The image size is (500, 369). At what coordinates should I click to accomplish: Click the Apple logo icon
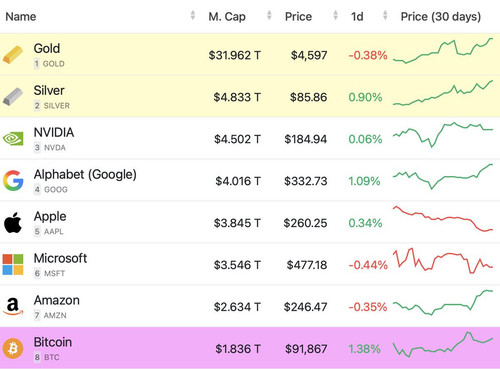(13, 222)
